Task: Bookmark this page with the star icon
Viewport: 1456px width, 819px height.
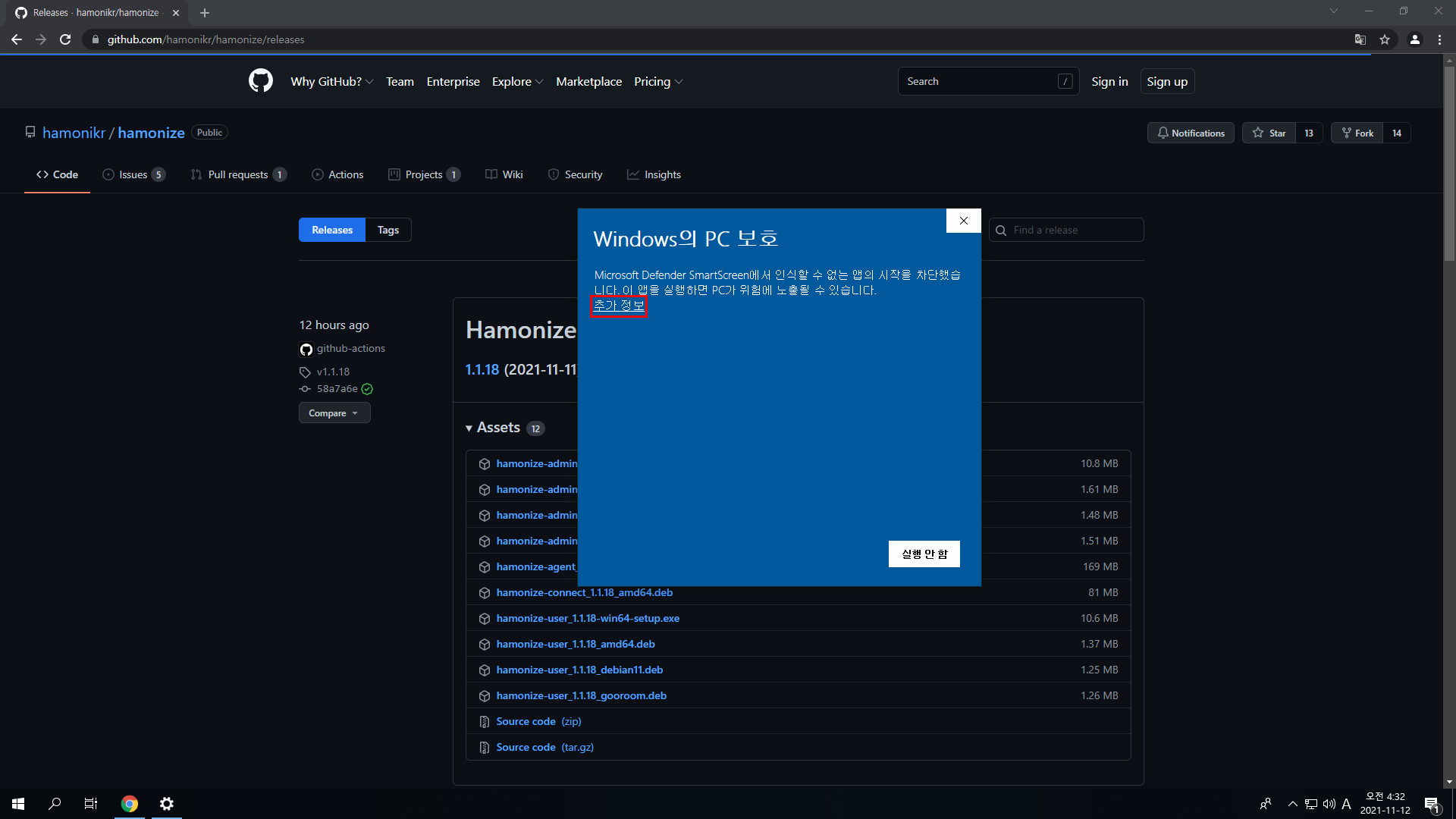Action: click(1385, 39)
